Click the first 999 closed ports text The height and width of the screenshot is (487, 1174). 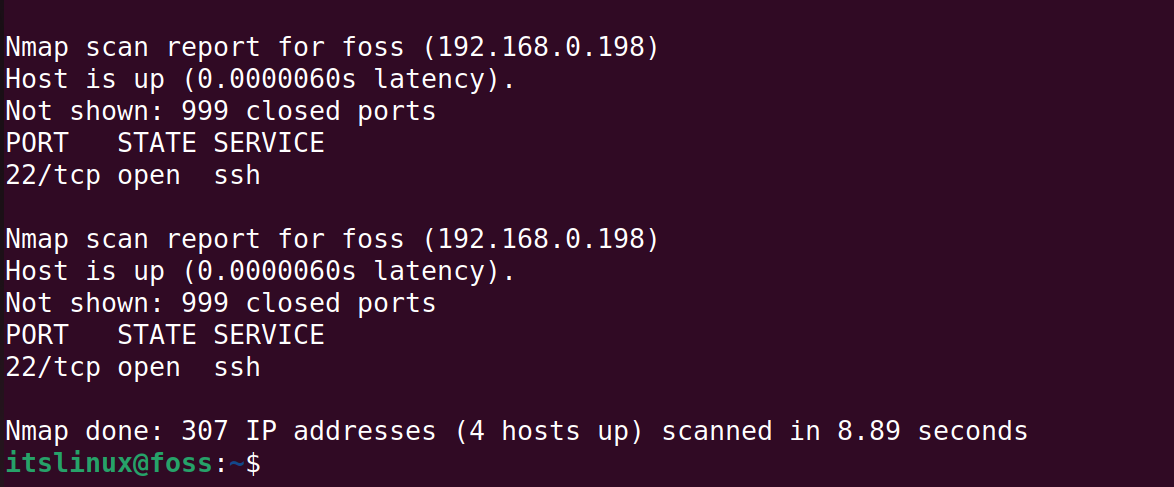308,112
